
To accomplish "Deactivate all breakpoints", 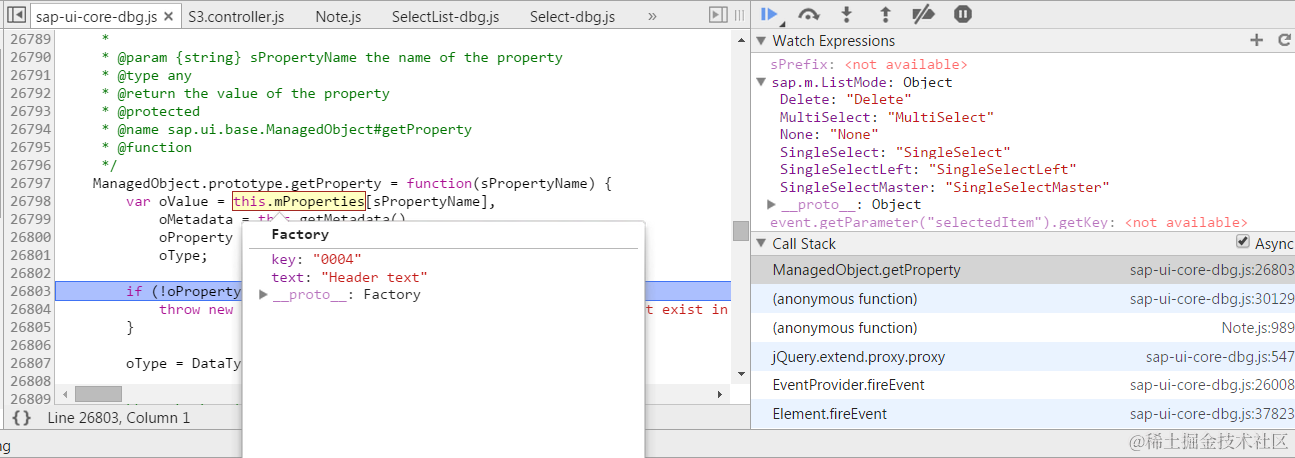I will [923, 14].
